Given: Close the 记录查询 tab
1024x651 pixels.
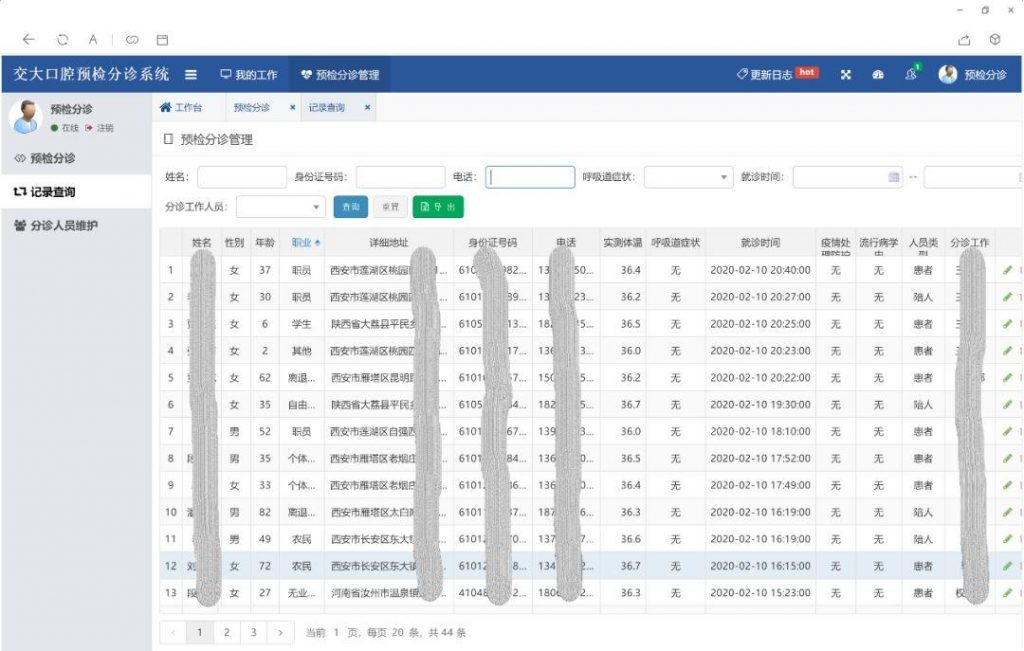Looking at the screenshot, I should 367,107.
